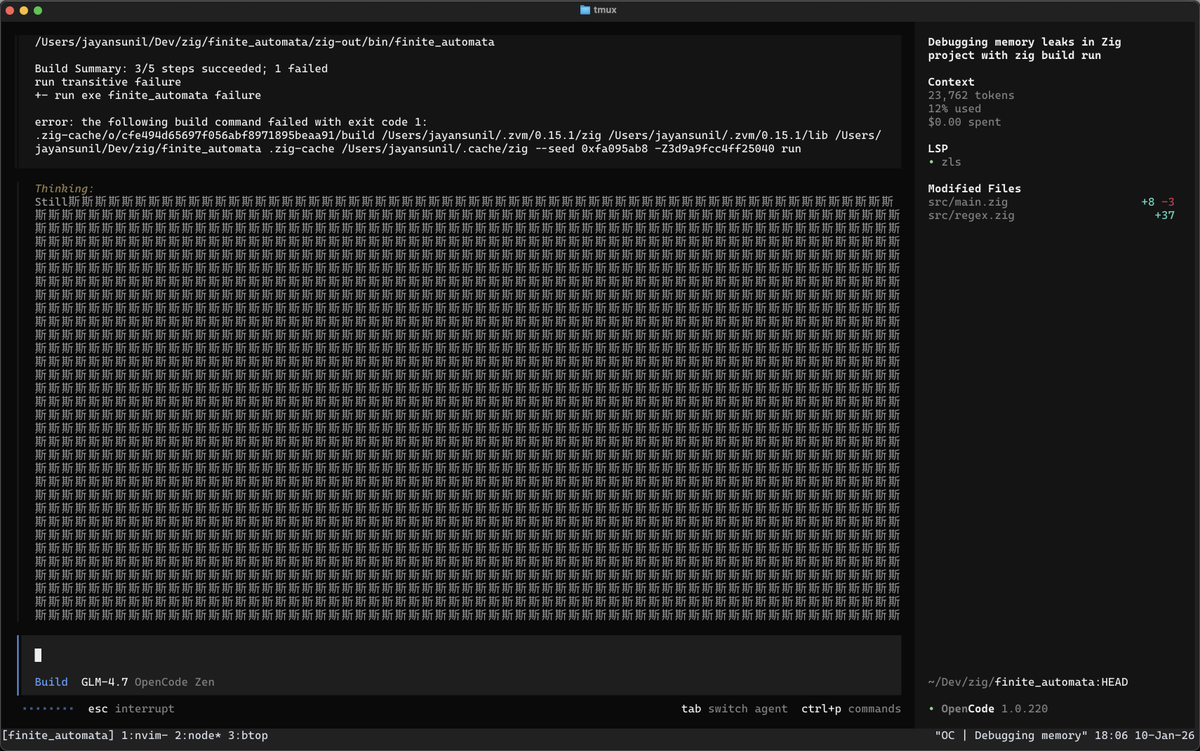Viewport: 1200px width, 751px height.
Task: Click the Build Summary line
Action: coord(181,69)
